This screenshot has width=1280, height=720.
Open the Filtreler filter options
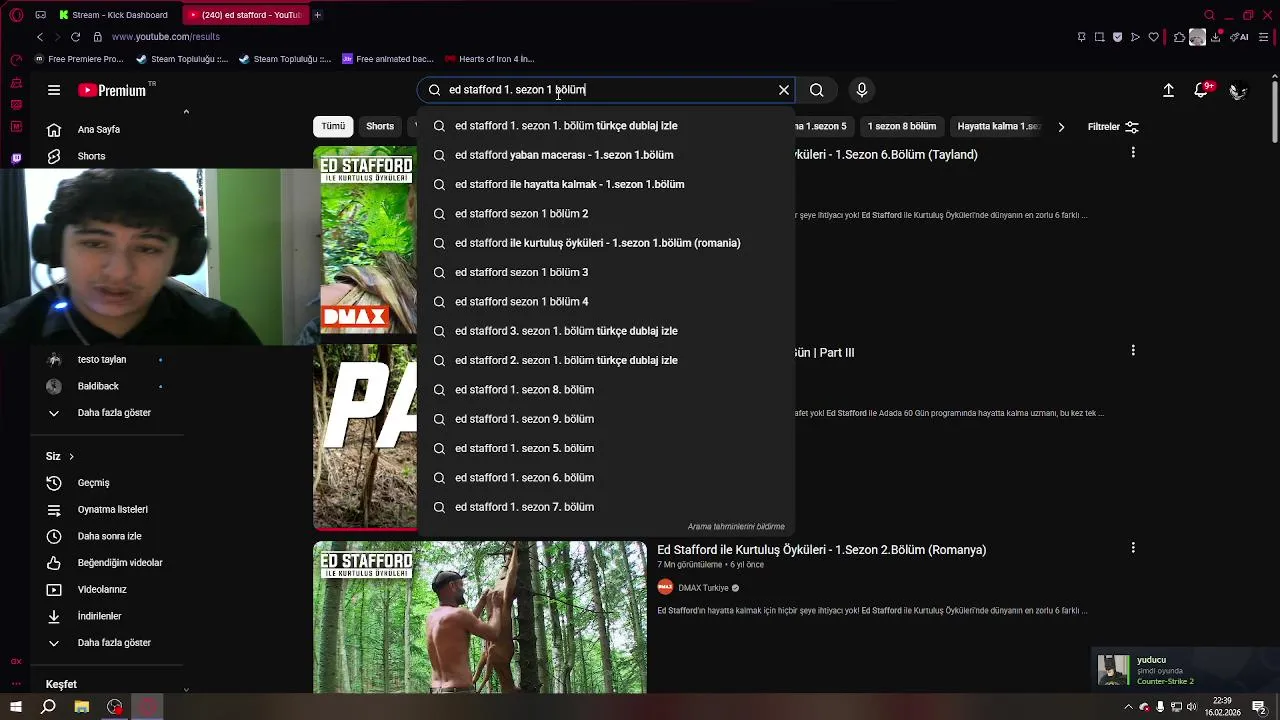[x=1113, y=127]
